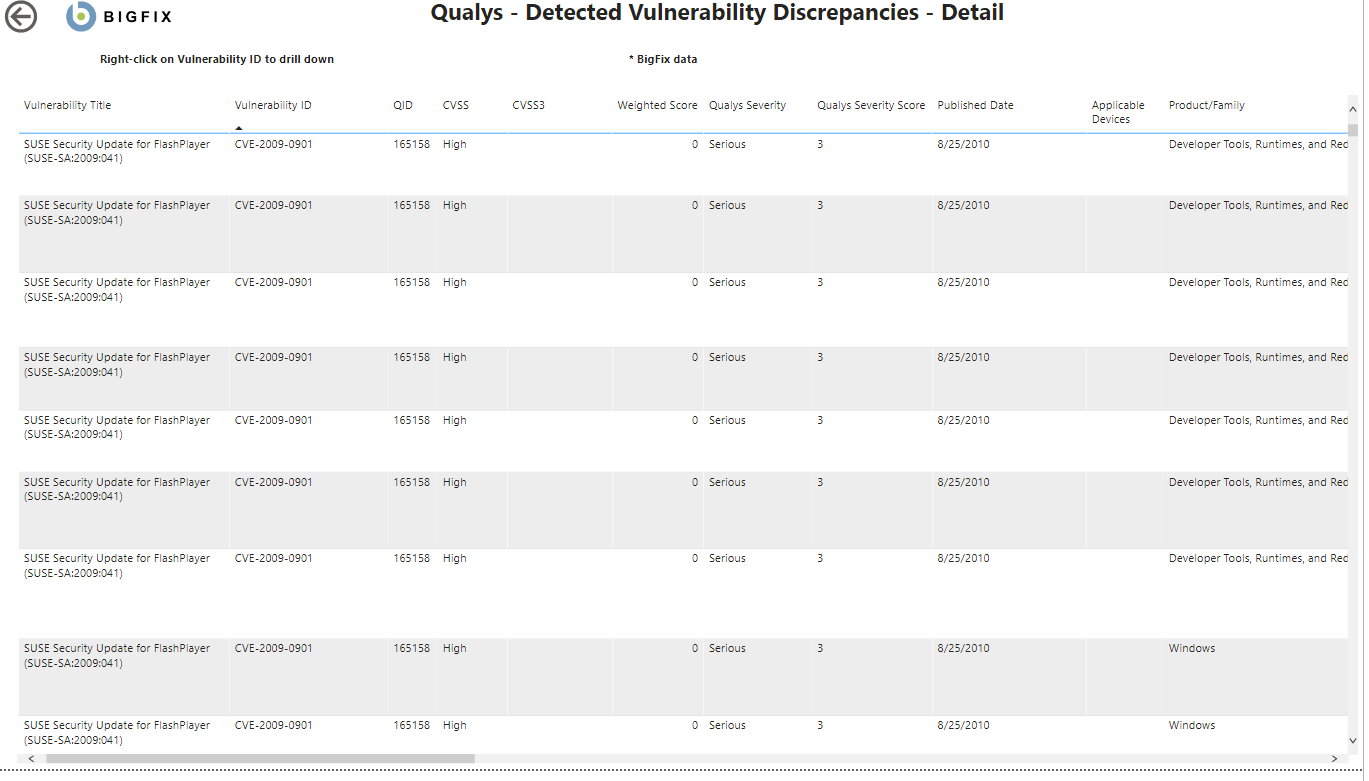Click the BigFix logo
Image resolution: width=1369 pixels, height=781 pixels.
[119, 17]
